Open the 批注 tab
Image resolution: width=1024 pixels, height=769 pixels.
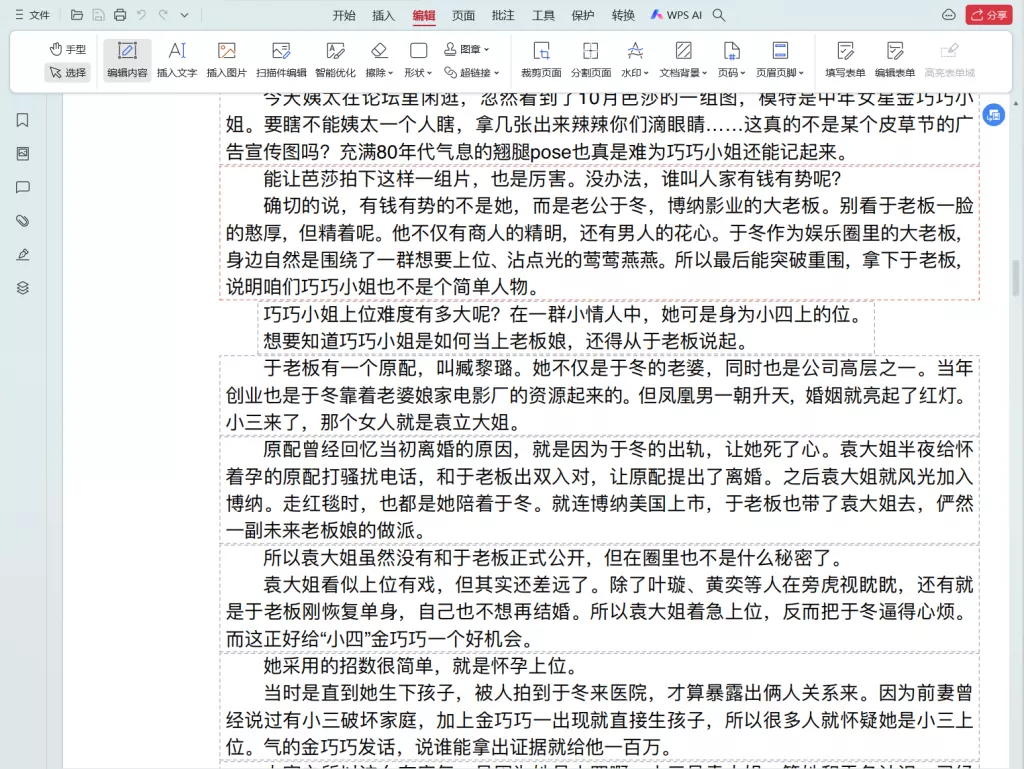click(503, 15)
